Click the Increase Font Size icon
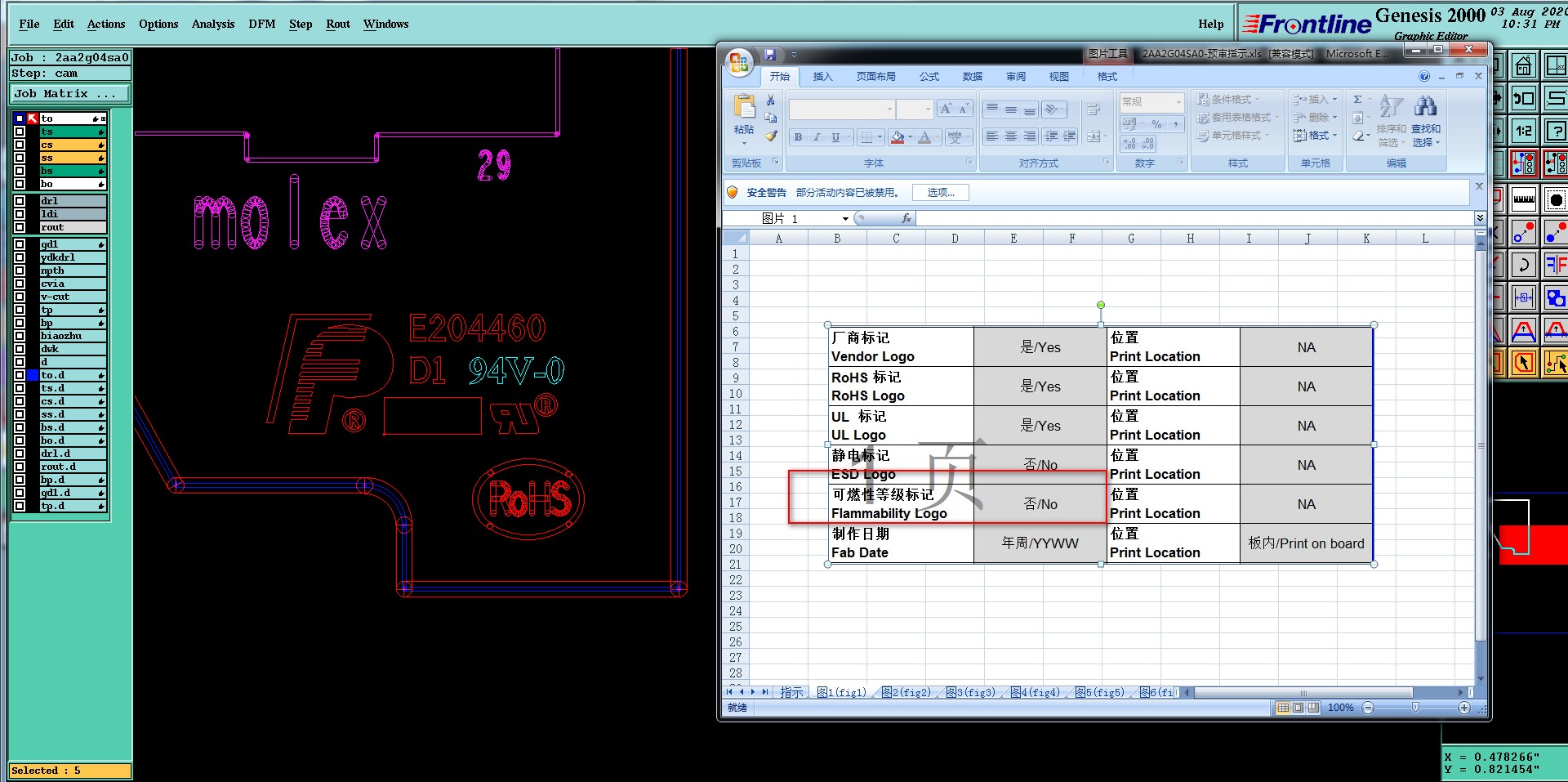This screenshot has height=782, width=1568. [x=945, y=109]
